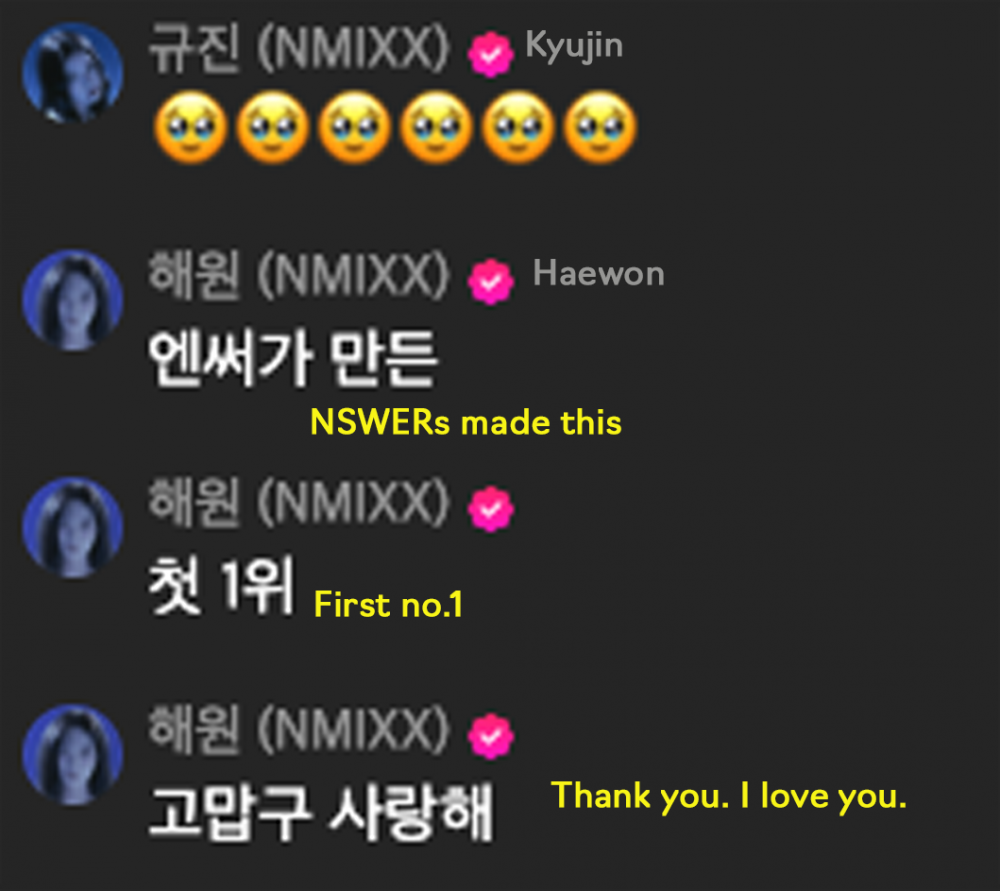Open Kyujin's profile avatar
Image resolution: width=1000 pixels, height=891 pixels.
coord(73,73)
